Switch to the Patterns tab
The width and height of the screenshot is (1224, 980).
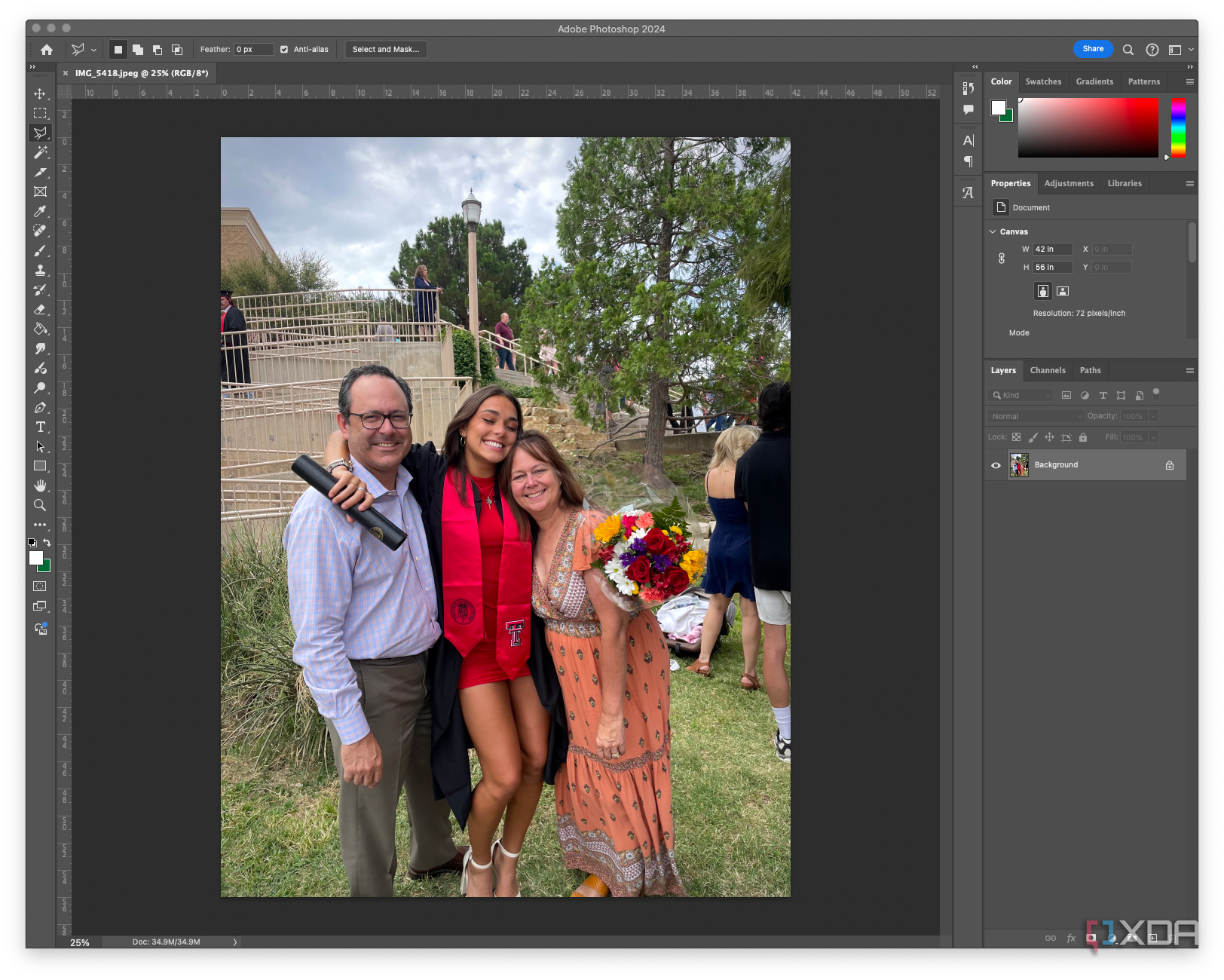(x=1143, y=81)
